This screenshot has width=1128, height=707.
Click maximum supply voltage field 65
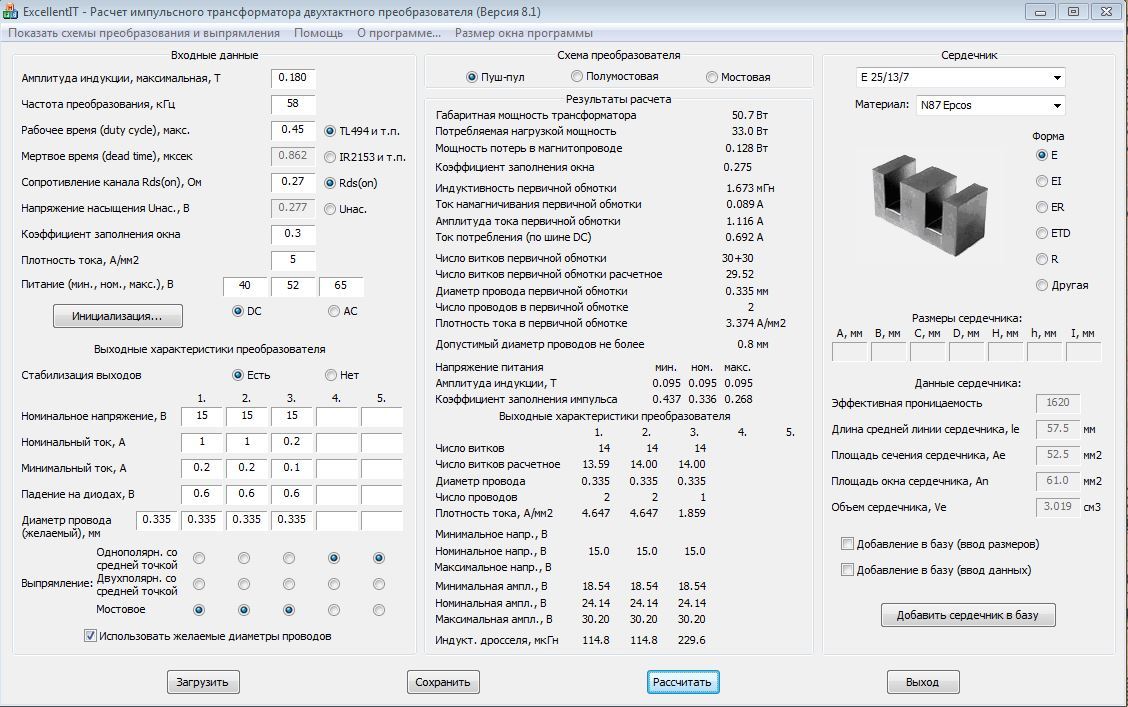click(x=341, y=286)
